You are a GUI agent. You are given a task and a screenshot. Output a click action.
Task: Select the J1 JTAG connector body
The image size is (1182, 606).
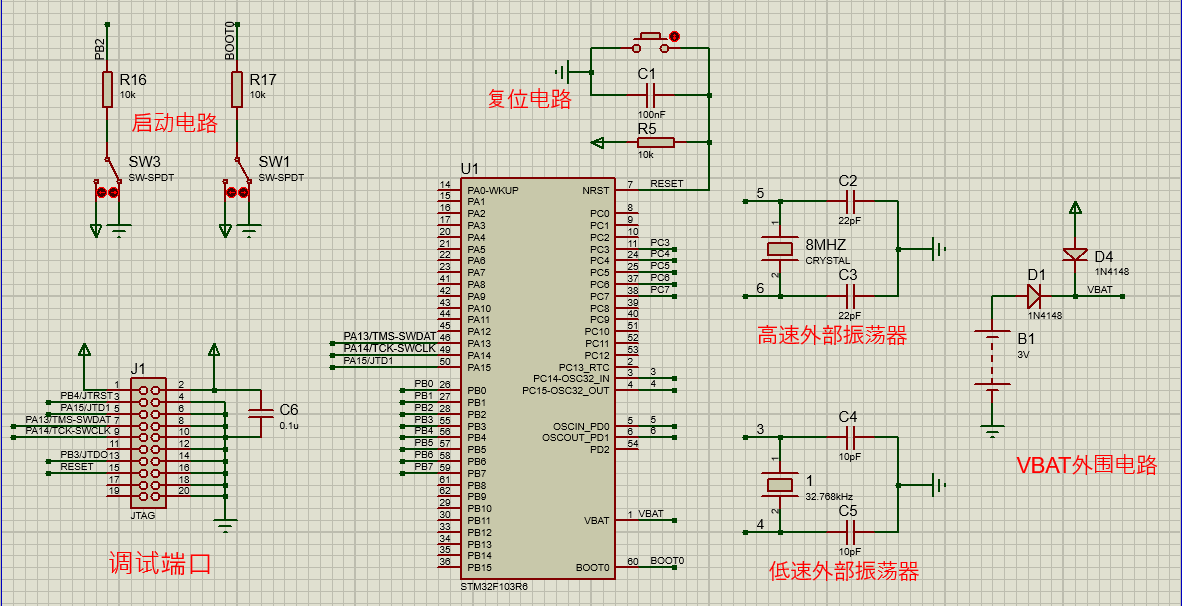click(x=149, y=443)
